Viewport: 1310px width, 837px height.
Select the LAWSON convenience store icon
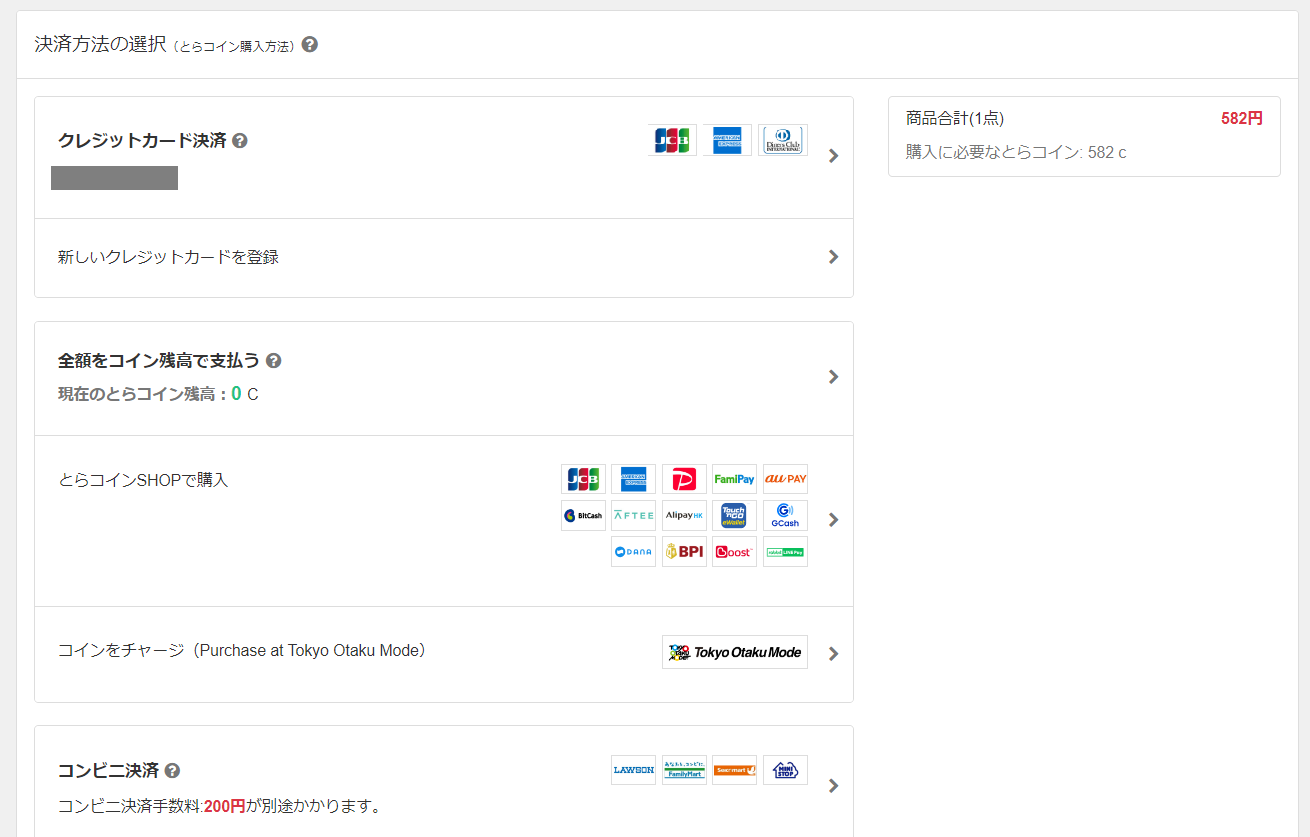(633, 769)
